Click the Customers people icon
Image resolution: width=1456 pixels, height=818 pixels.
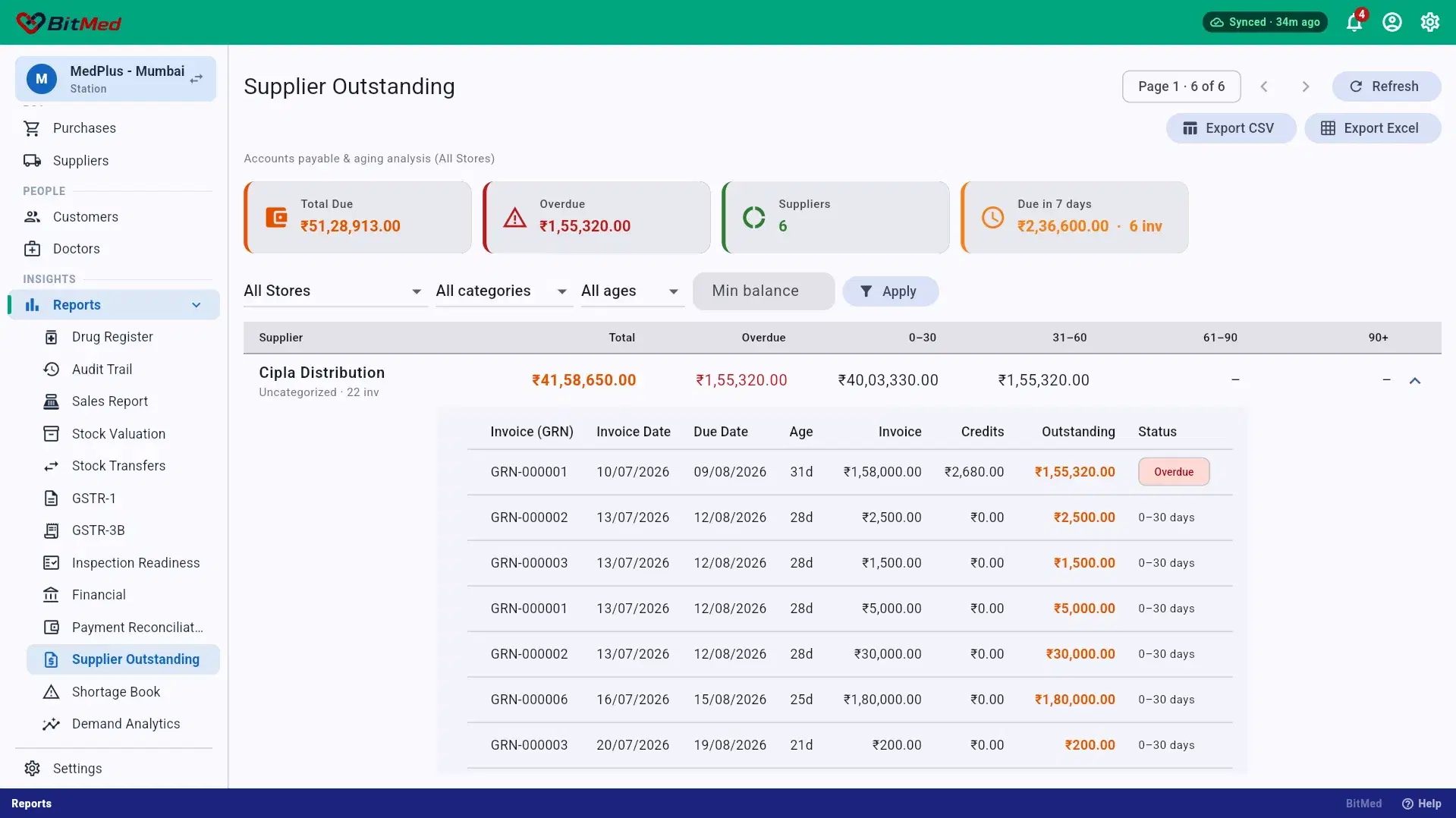tap(32, 217)
